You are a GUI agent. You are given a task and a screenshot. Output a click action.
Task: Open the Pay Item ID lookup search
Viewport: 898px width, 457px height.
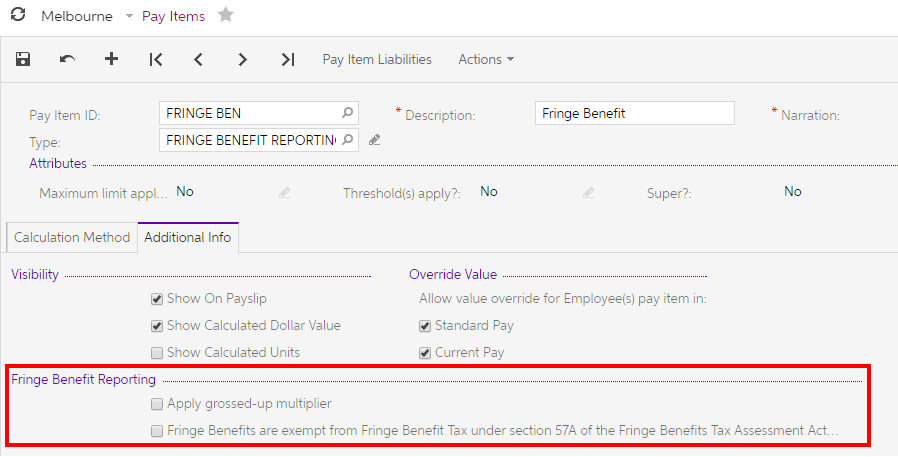tap(347, 113)
